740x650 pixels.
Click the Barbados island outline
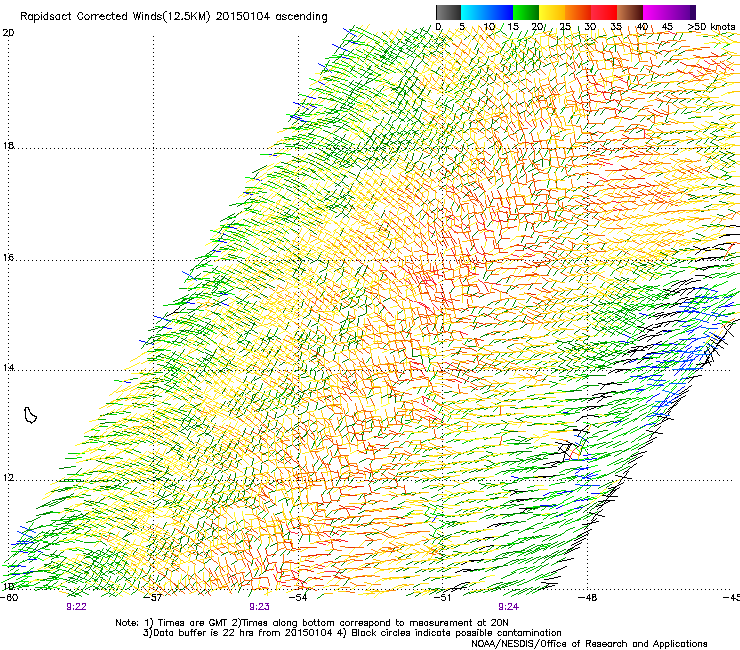tap(30, 415)
